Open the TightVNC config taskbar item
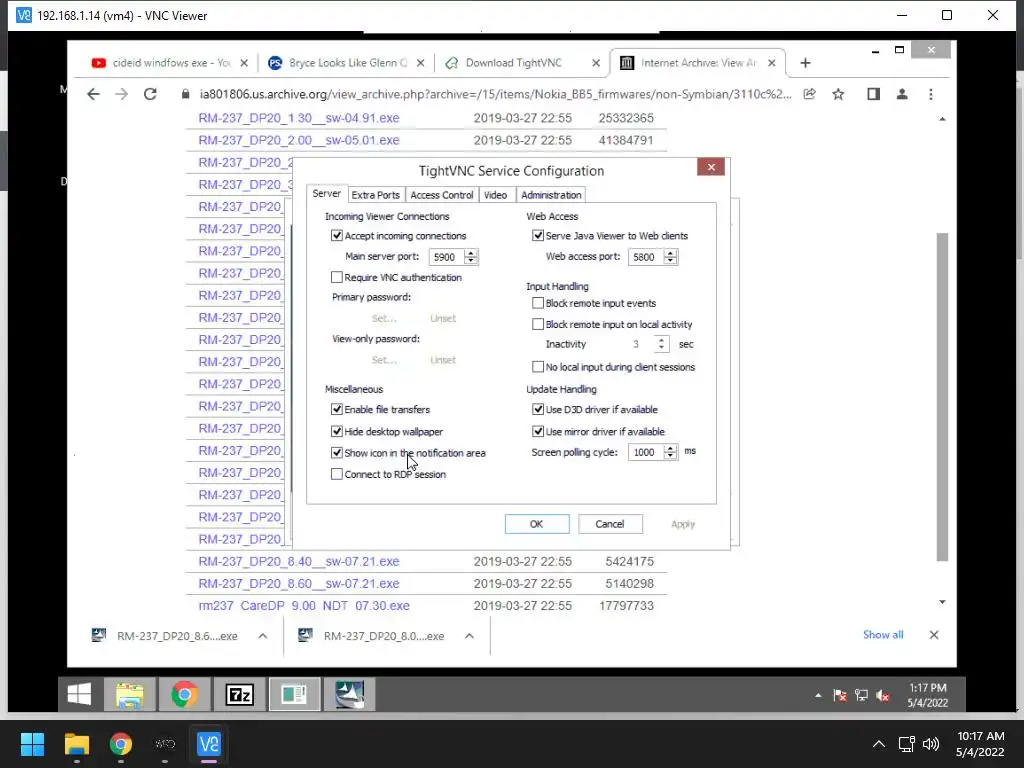Screen dimensions: 1024x768 pyautogui.click(x=294, y=694)
